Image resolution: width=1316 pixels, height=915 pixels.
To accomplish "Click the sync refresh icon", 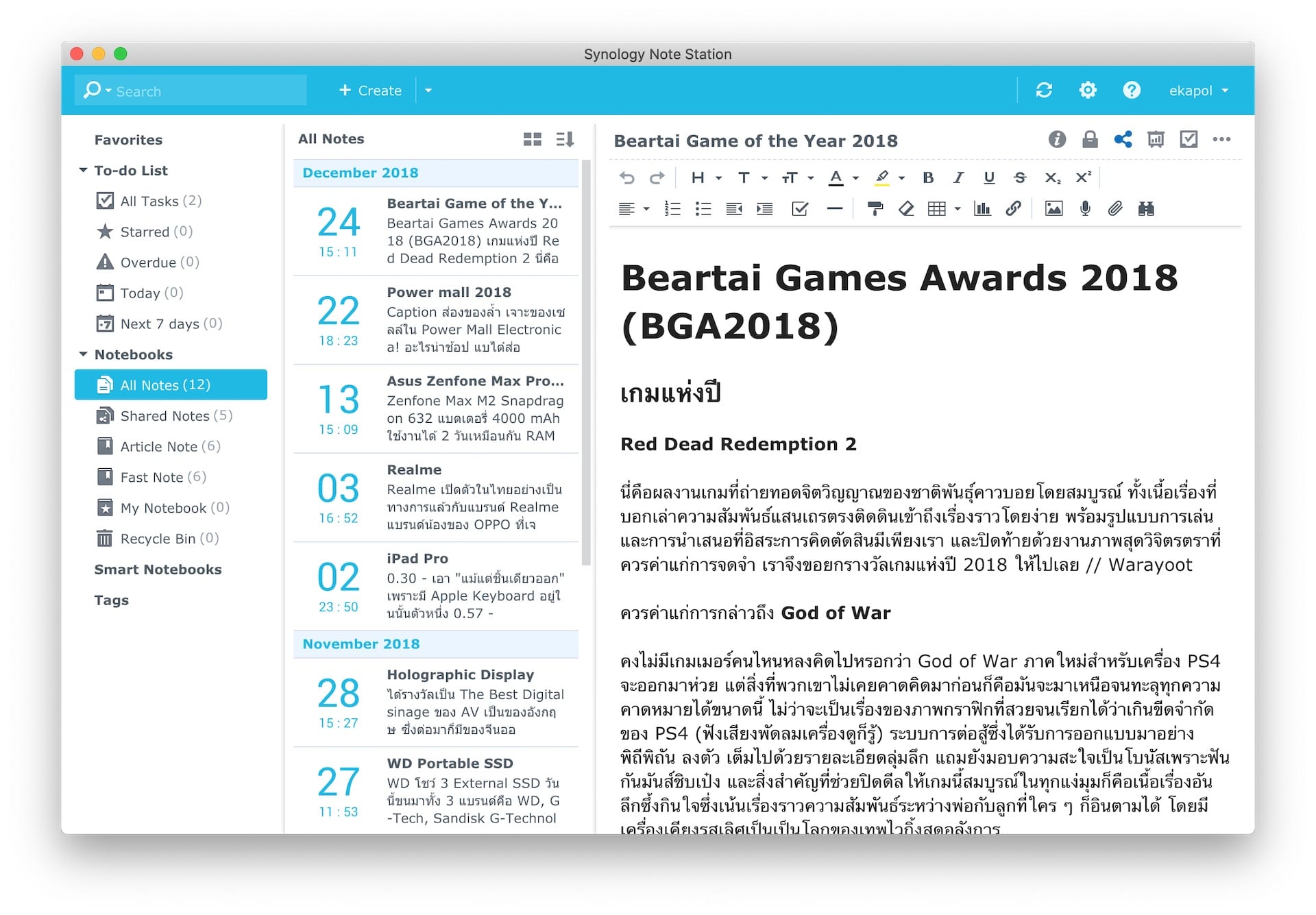I will click(x=1044, y=90).
